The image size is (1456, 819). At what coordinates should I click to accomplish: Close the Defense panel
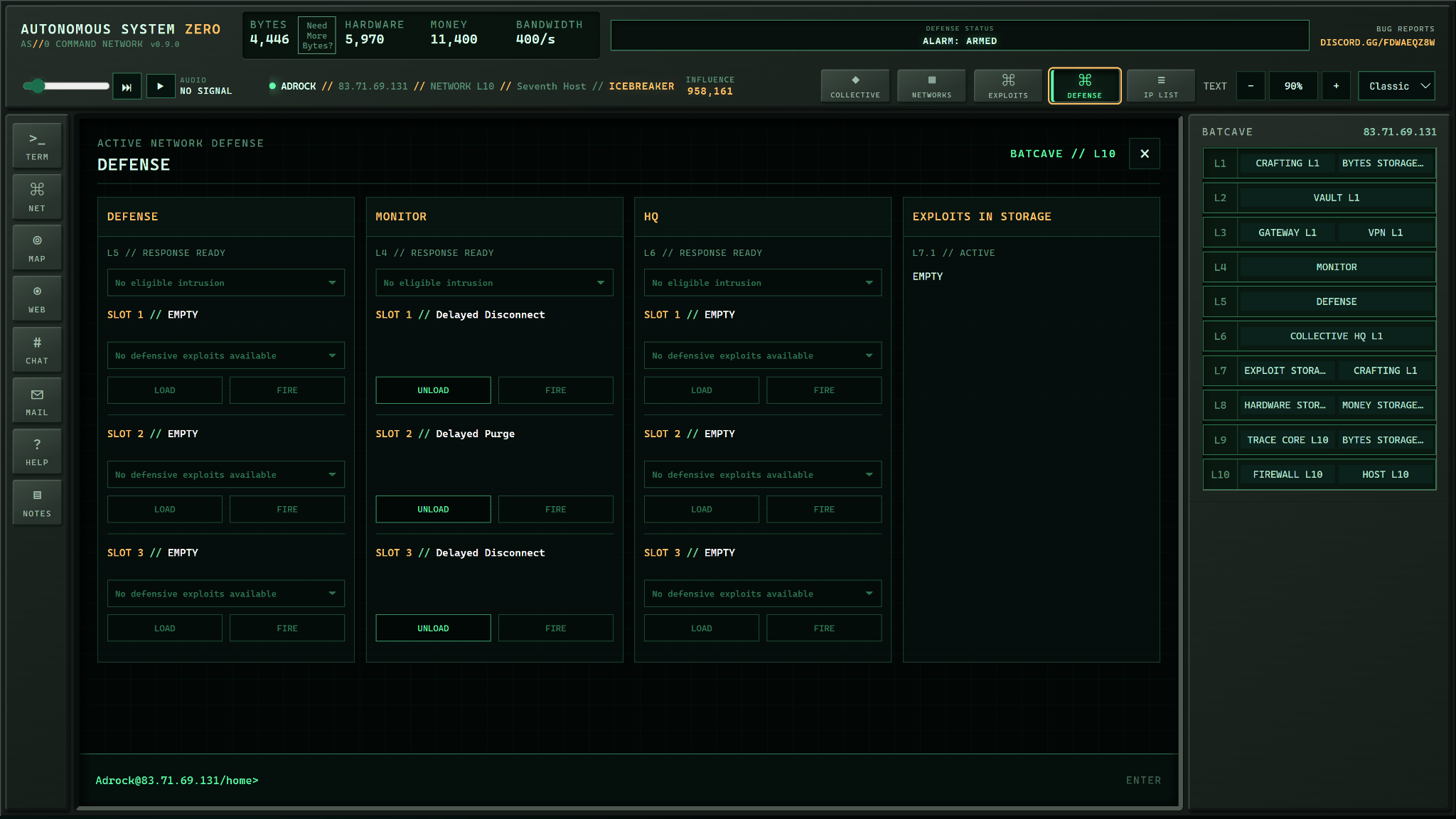pos(1145,154)
